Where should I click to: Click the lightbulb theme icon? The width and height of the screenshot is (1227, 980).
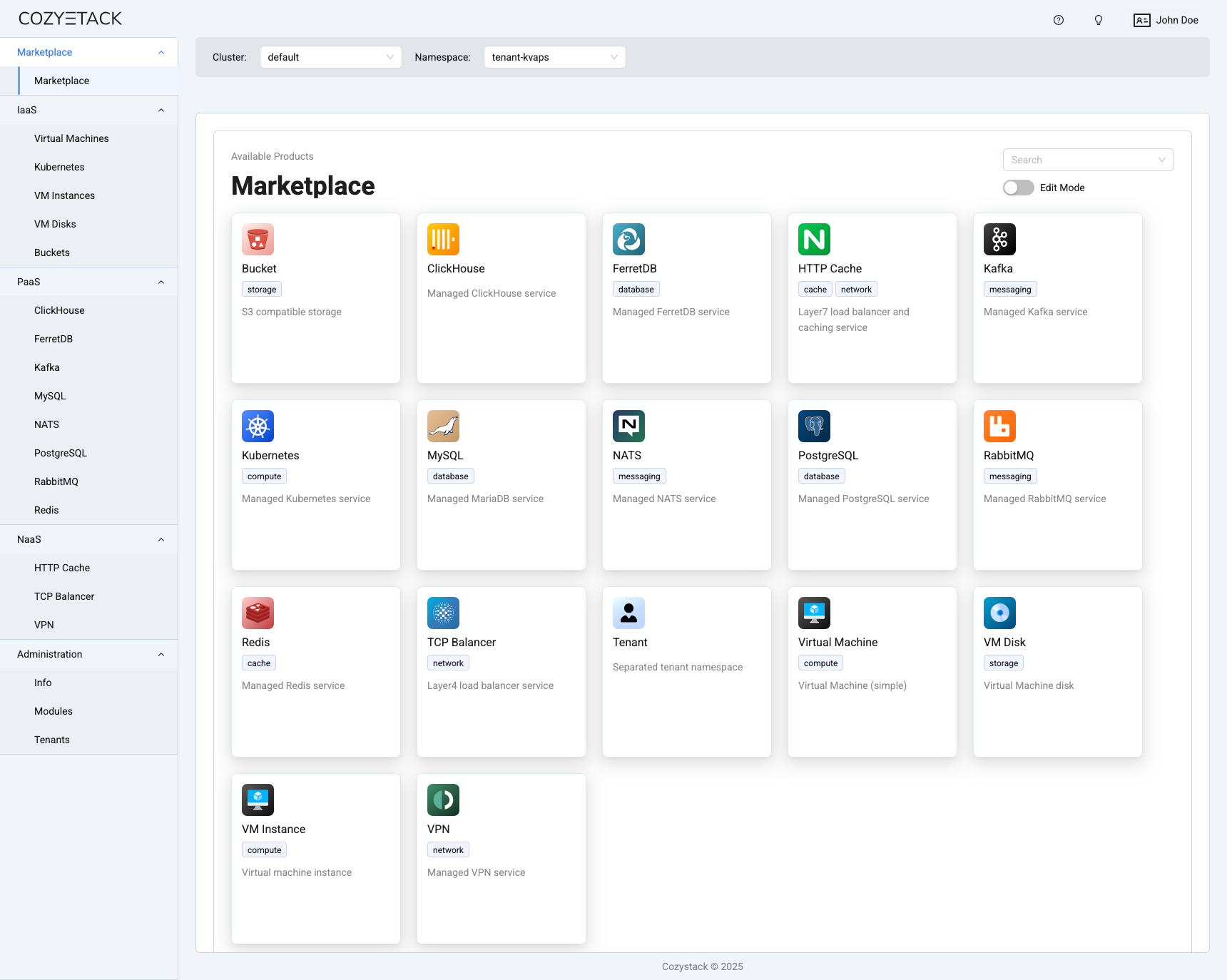1099,20
